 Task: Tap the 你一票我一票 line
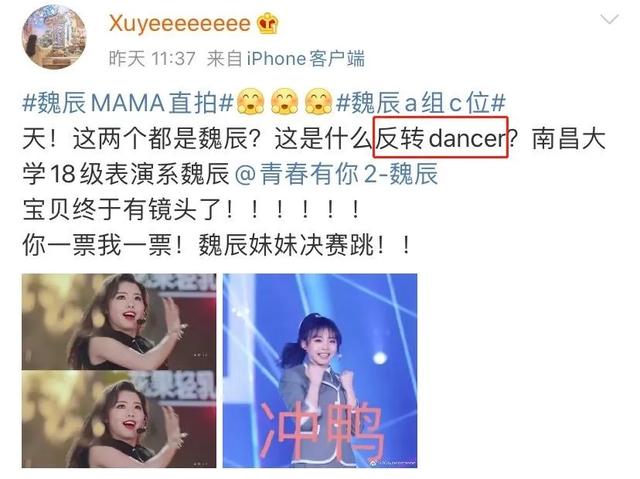(x=216, y=246)
